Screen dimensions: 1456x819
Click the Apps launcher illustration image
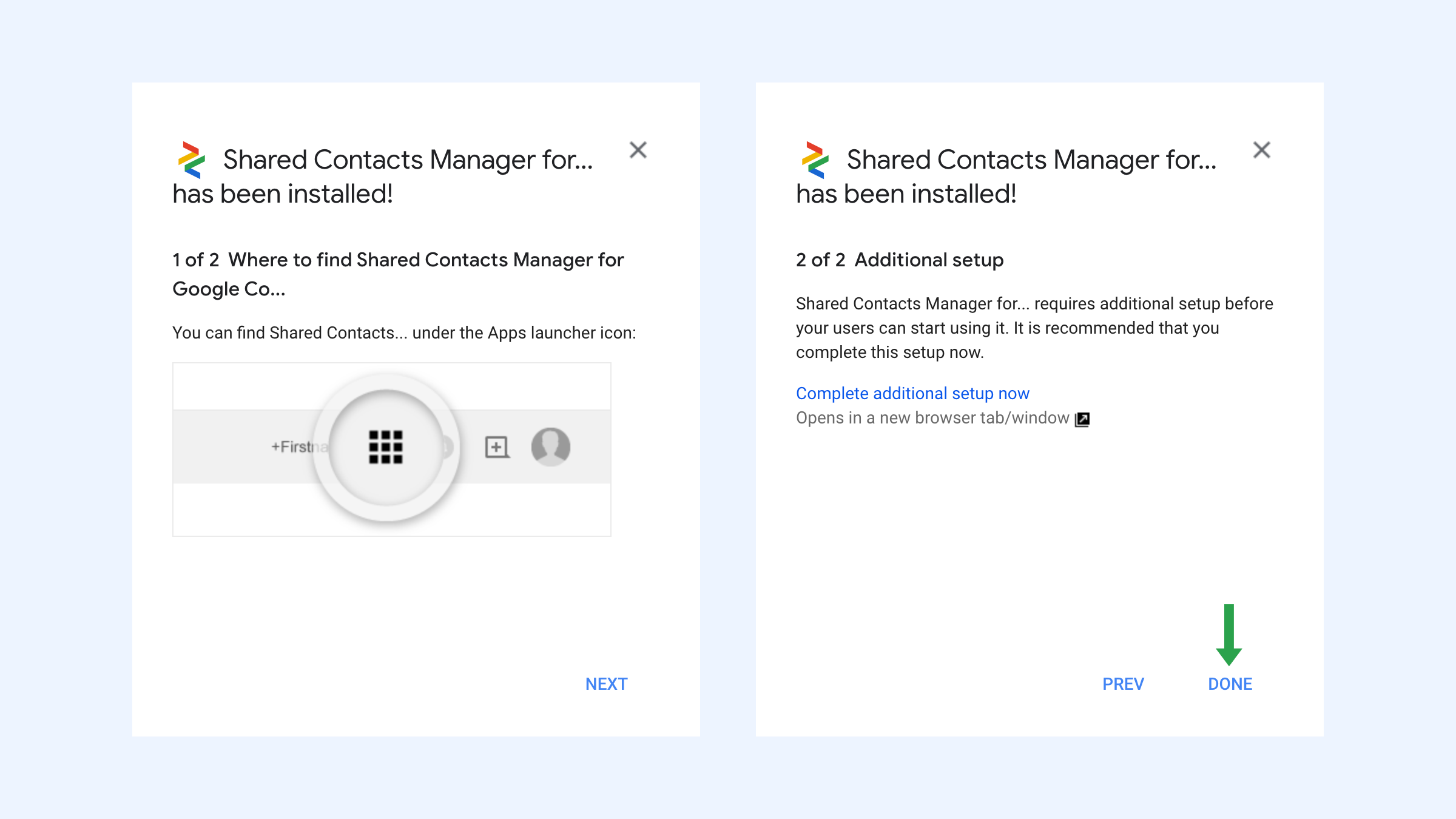(x=392, y=450)
